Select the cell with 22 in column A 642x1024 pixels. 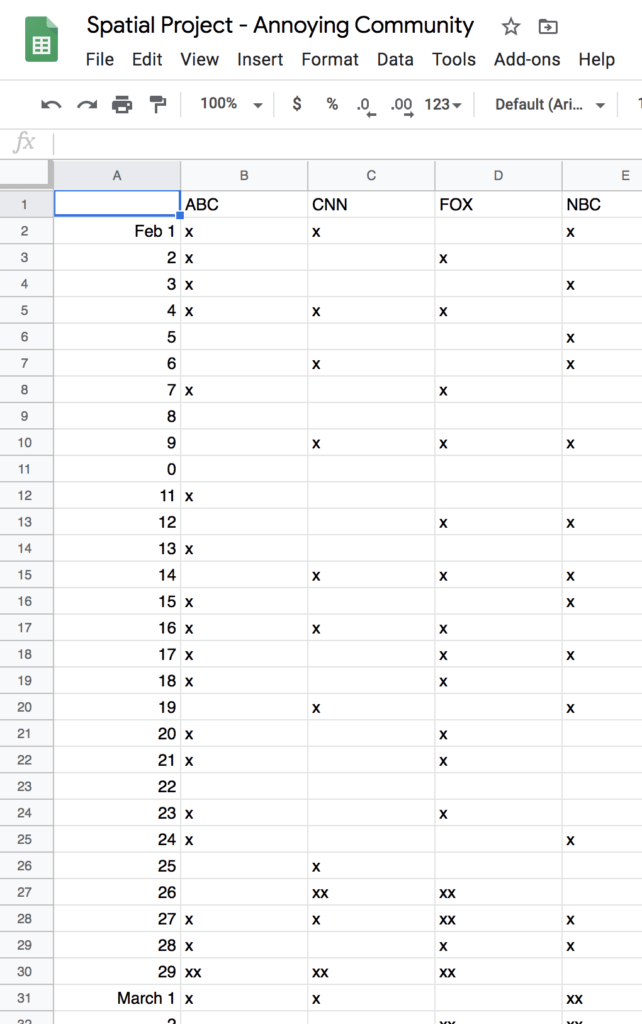[117, 786]
